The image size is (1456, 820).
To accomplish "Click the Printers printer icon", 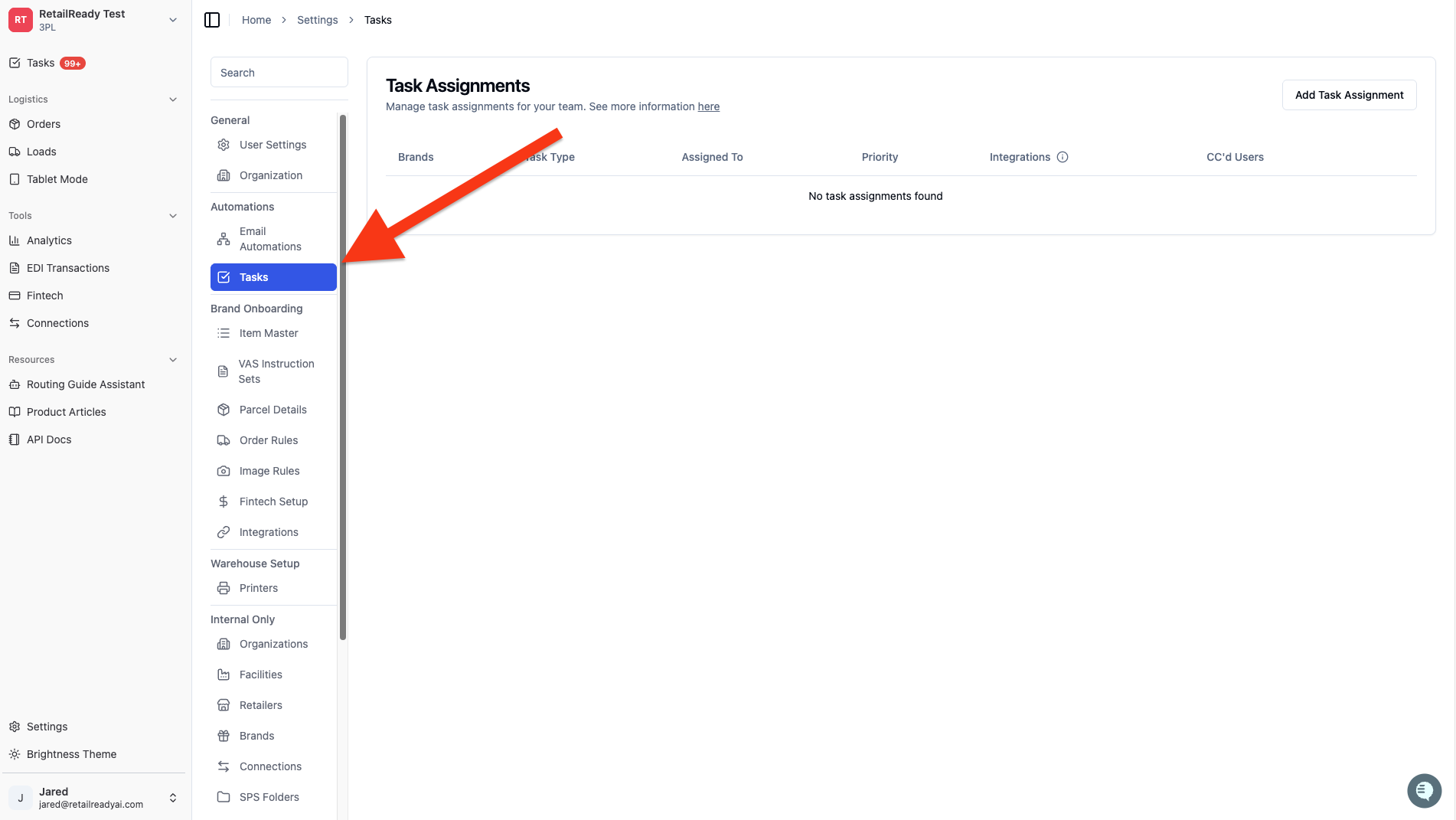I will 224,588.
